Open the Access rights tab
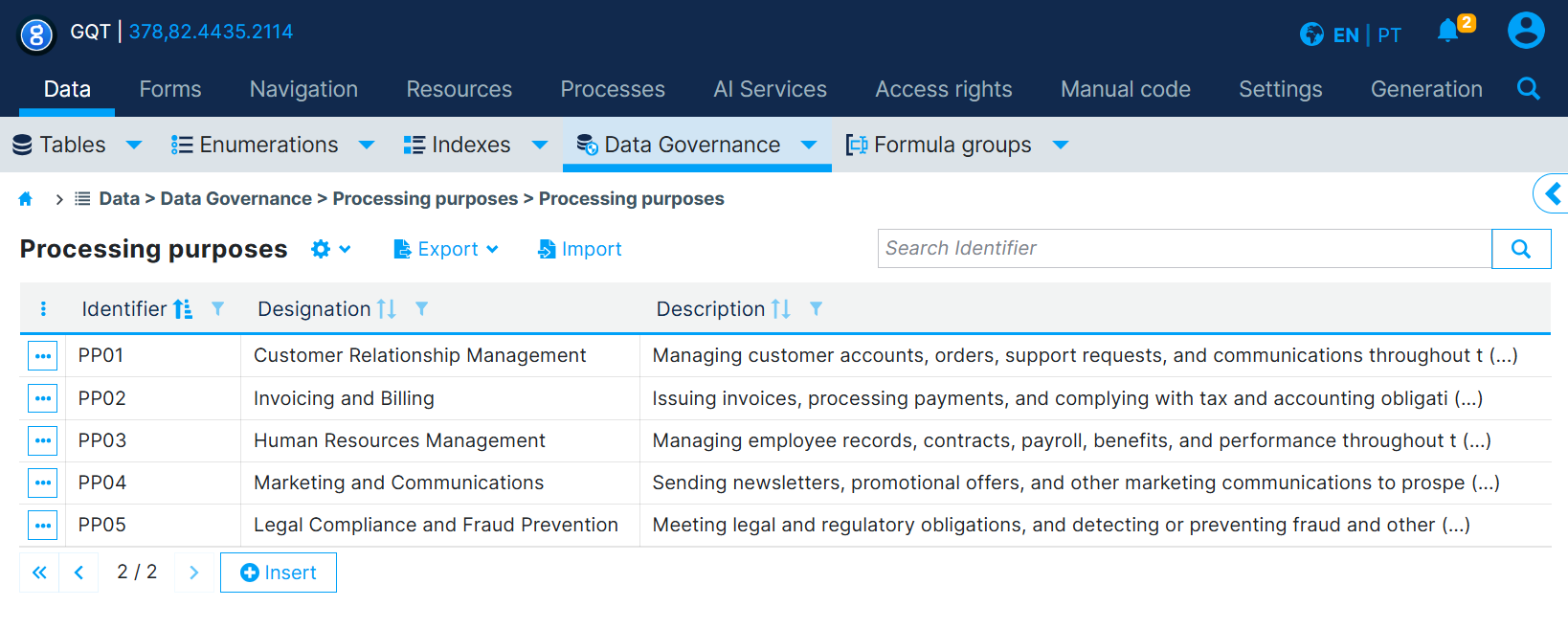Image resolution: width=1568 pixels, height=629 pixels. click(944, 89)
